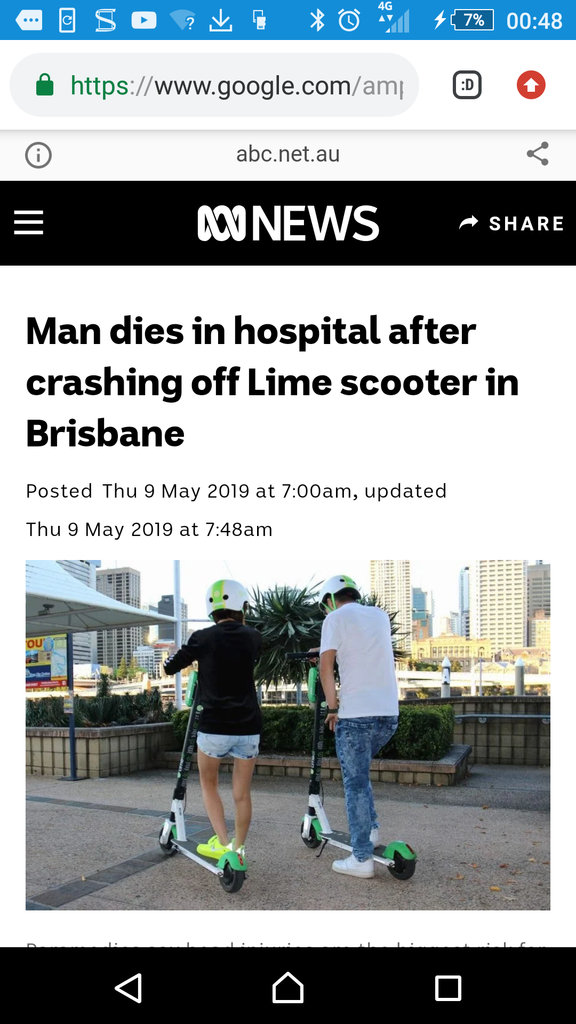Open the hamburger navigation menu

[29, 223]
